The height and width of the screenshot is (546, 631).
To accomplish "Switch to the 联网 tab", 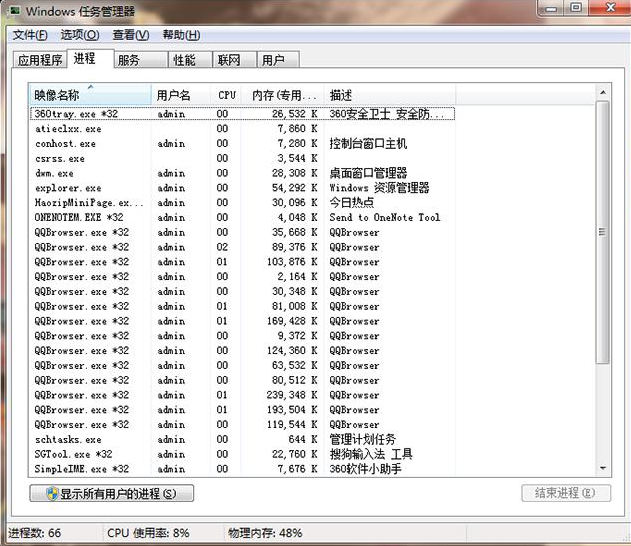I will 229,60.
